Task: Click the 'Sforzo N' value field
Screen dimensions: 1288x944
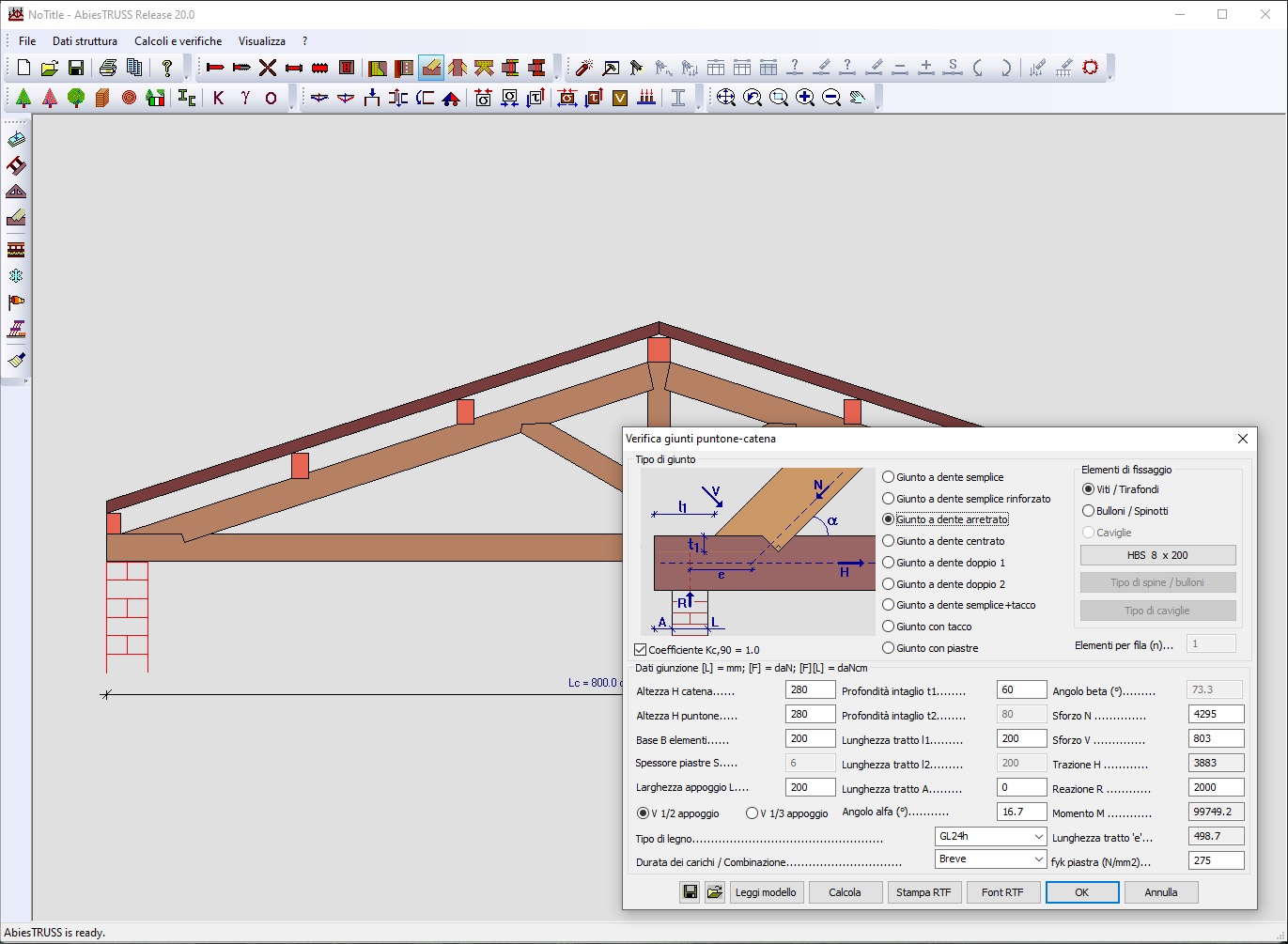Action: point(1216,714)
